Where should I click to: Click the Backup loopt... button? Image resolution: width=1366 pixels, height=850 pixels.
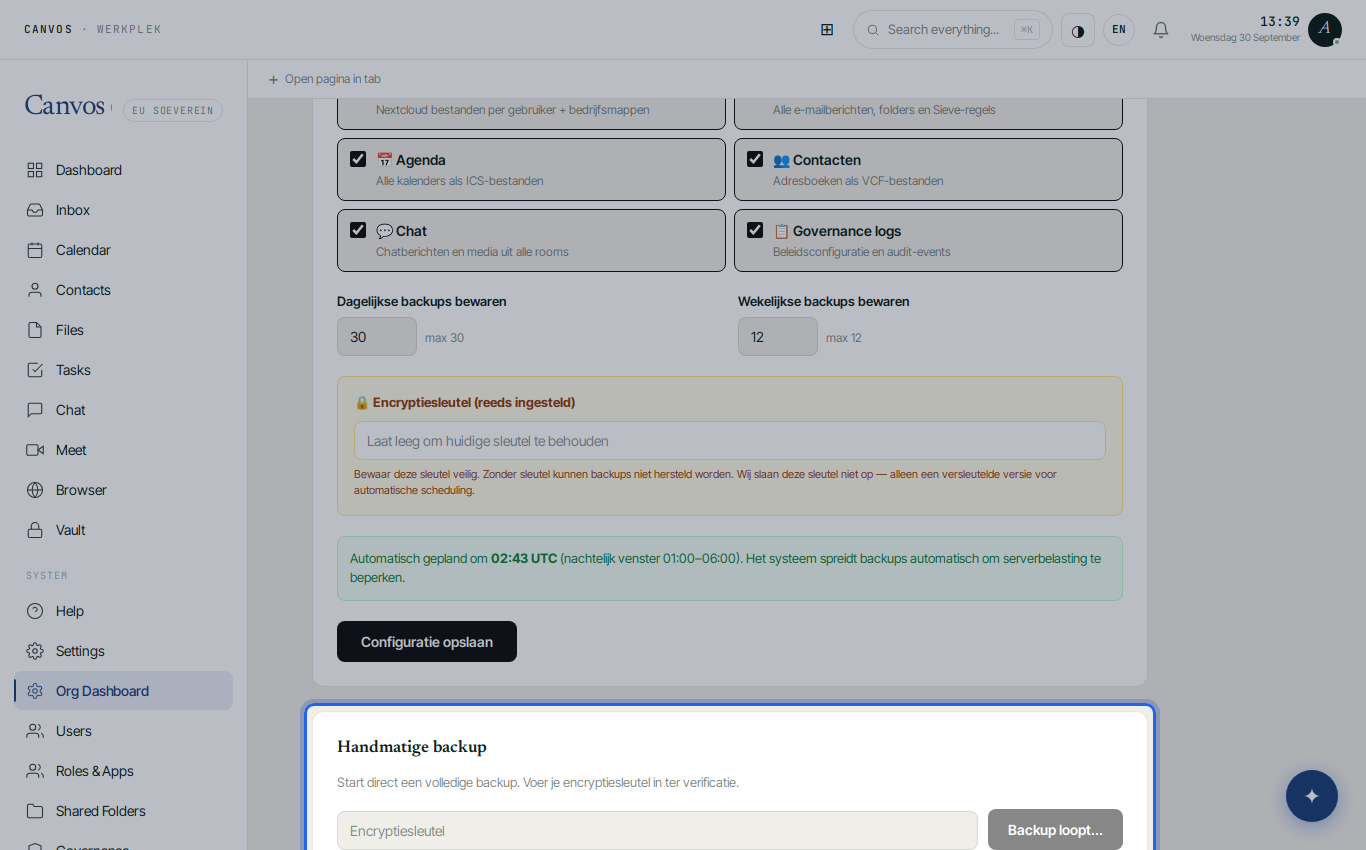pyautogui.click(x=1055, y=830)
